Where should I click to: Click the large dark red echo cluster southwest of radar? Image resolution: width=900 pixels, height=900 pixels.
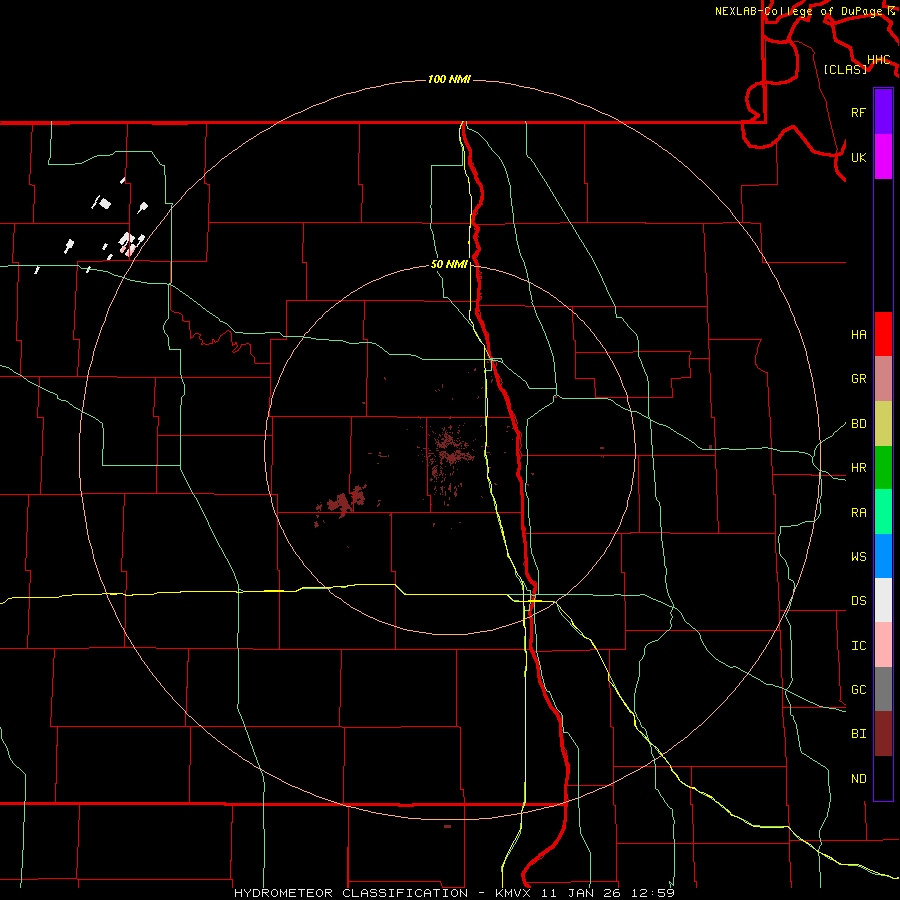pyautogui.click(x=342, y=502)
